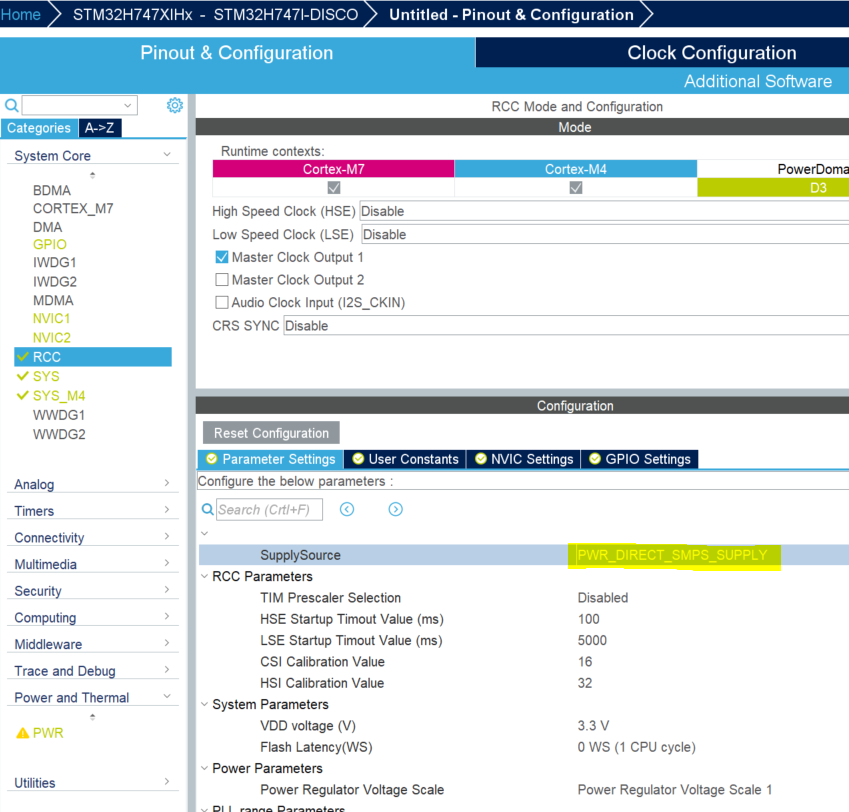
Task: Select the Pinout & Configuration tab
Action: 237,53
